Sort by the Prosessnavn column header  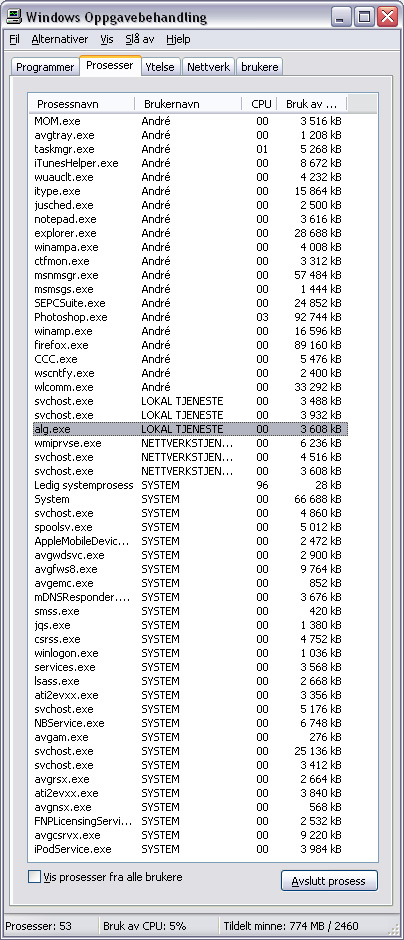tap(82, 104)
